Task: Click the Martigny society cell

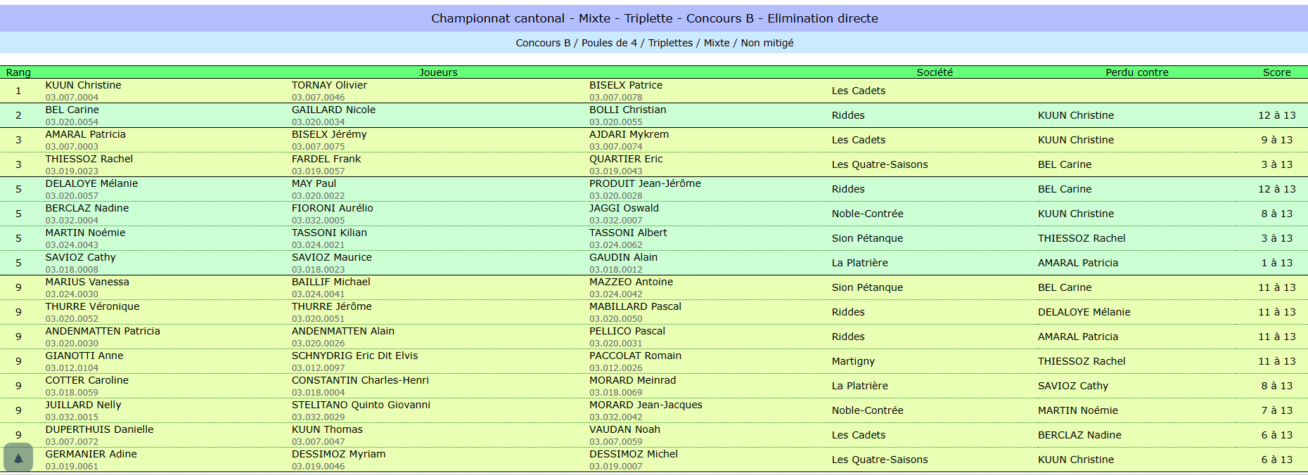Action: click(x=855, y=361)
